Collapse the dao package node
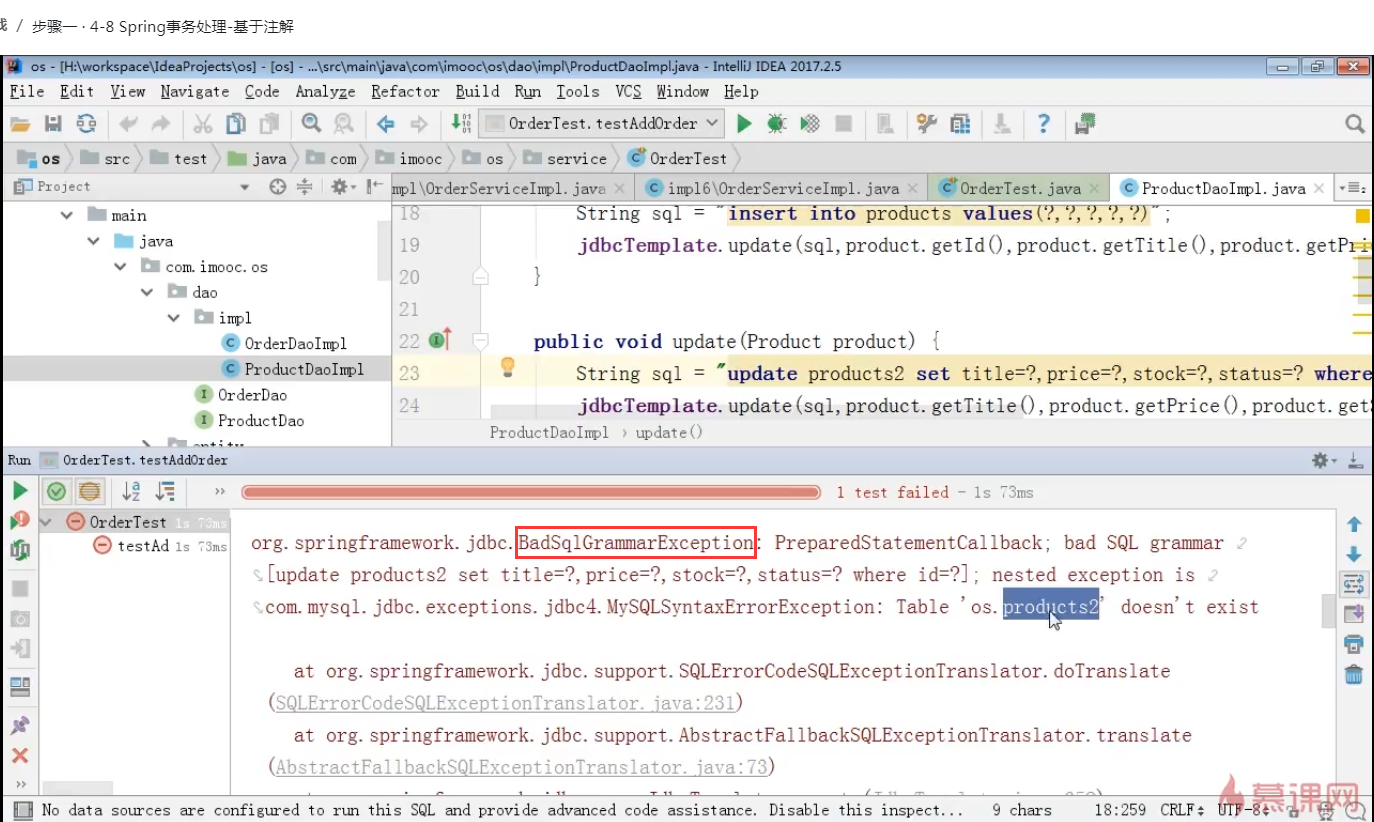Image resolution: width=1374 pixels, height=822 pixels. pos(148,292)
